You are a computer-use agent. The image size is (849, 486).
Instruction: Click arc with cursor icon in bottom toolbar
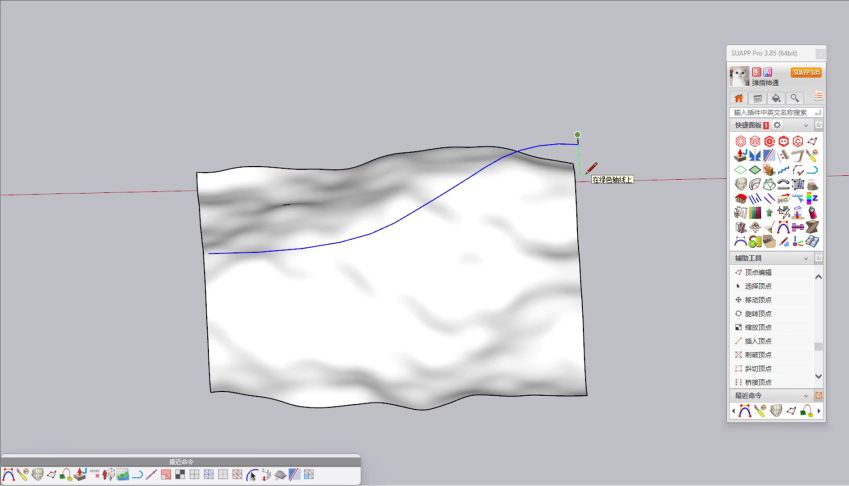[x=252, y=475]
